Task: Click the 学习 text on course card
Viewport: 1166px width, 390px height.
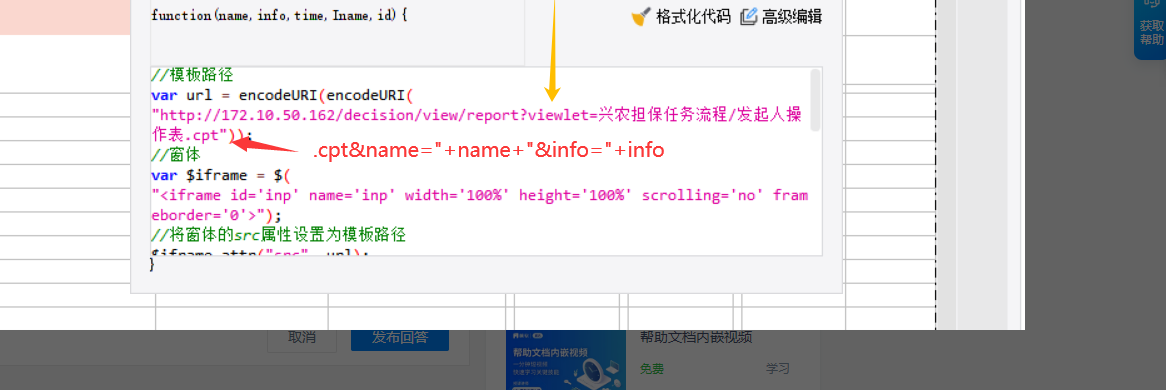Action: 777,369
